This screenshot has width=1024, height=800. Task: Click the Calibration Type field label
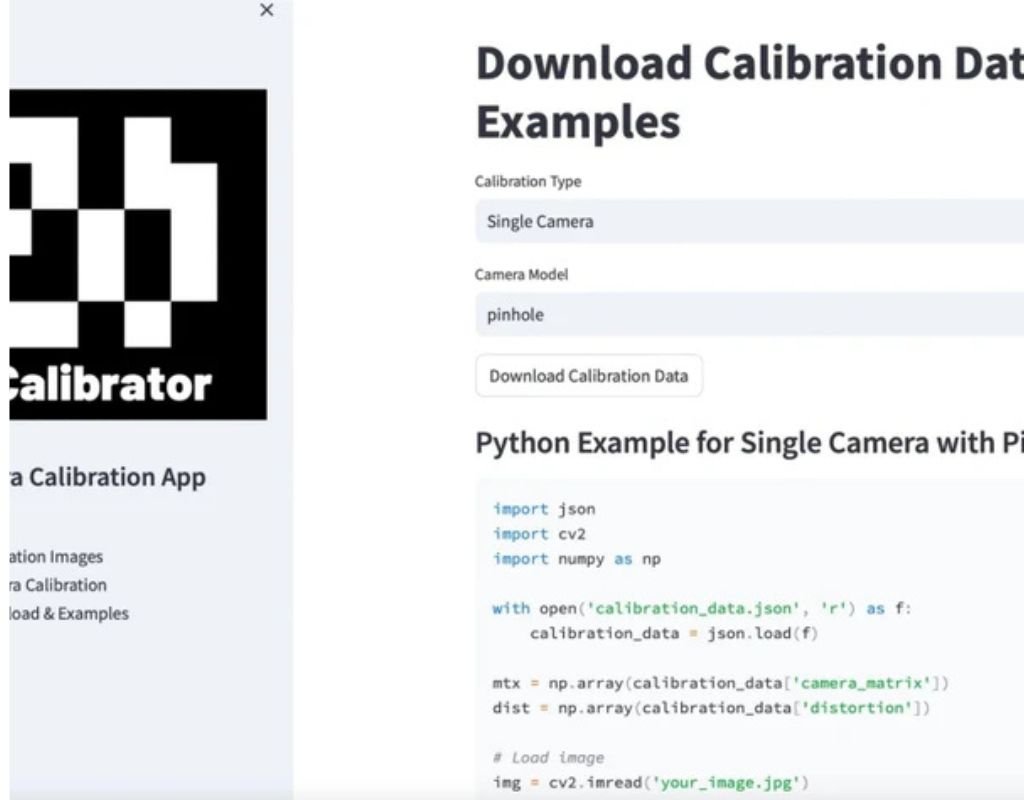(528, 182)
